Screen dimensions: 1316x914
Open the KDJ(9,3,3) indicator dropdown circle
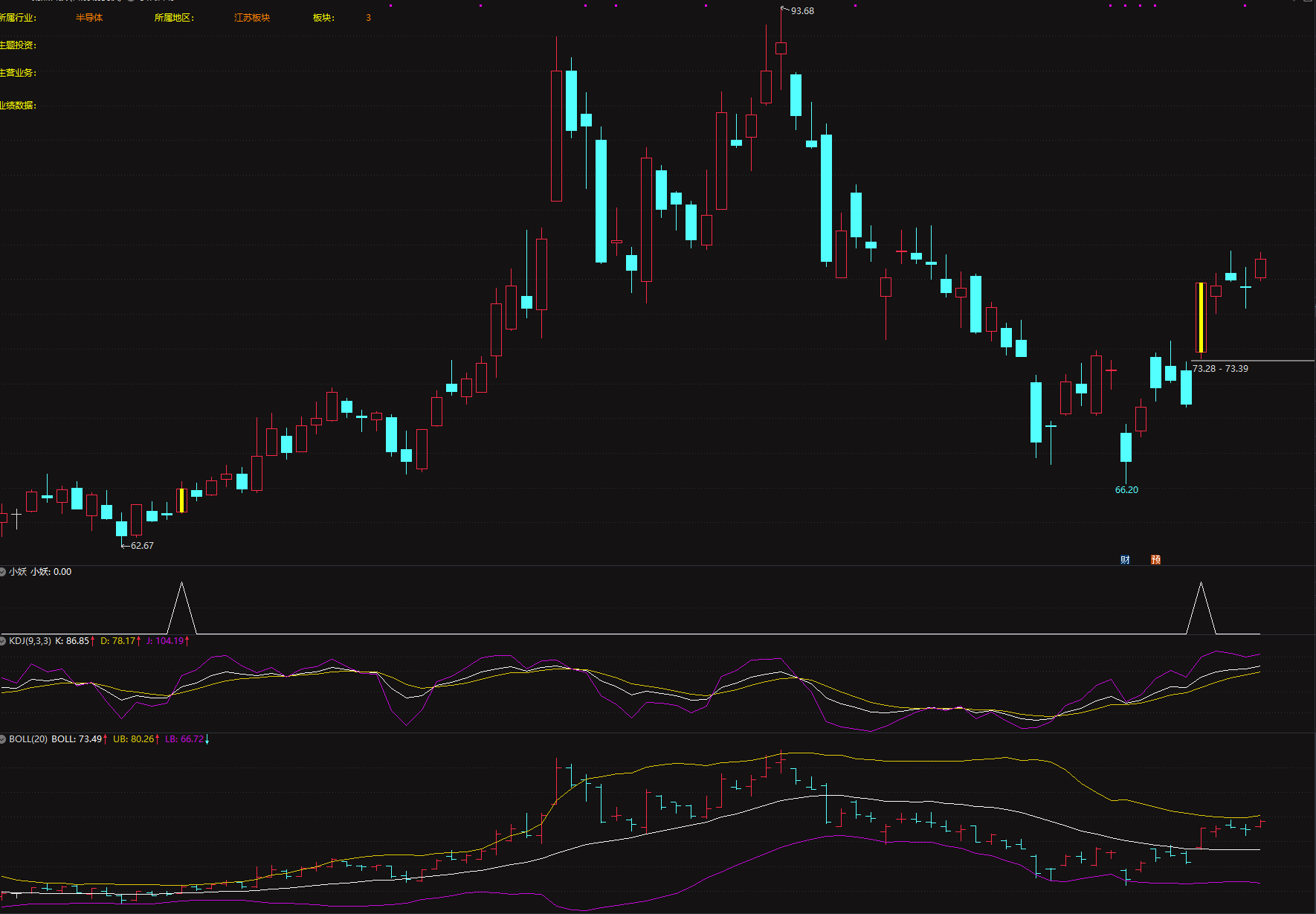click(3, 641)
